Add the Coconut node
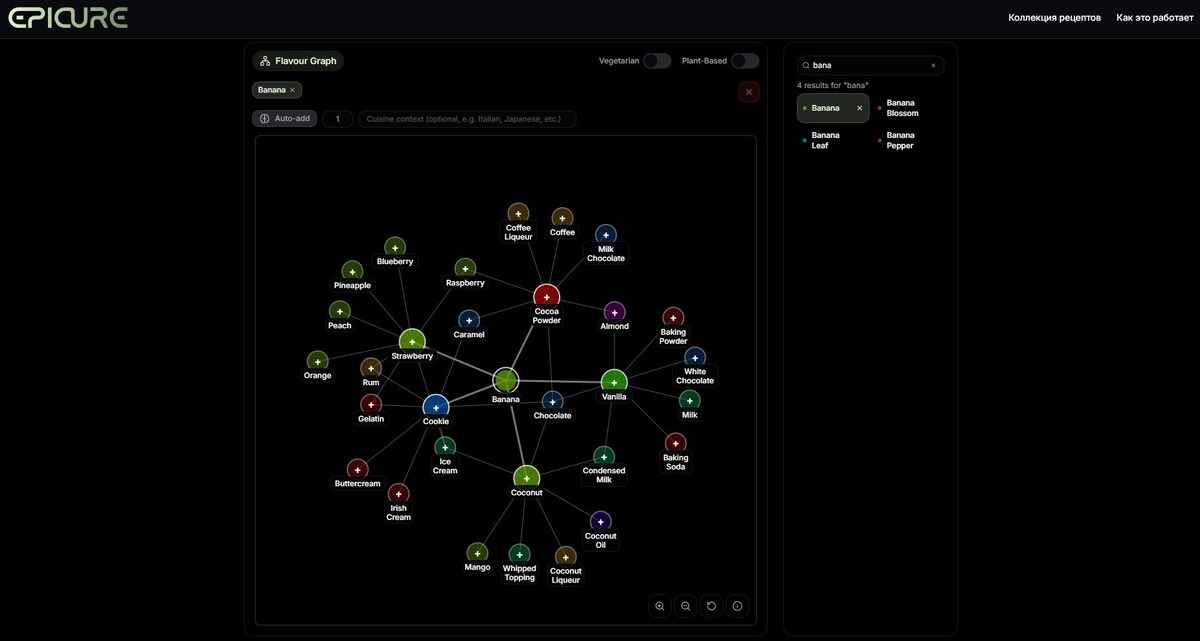The width and height of the screenshot is (1200, 641). [x=527, y=478]
